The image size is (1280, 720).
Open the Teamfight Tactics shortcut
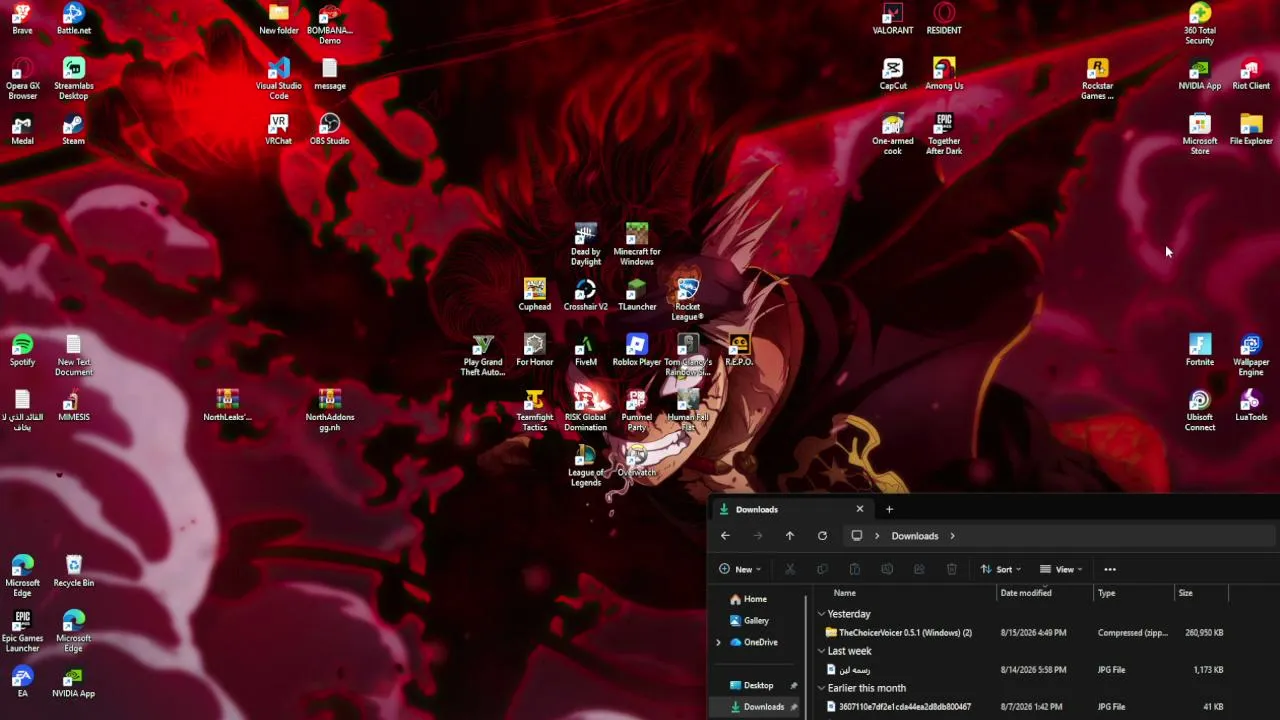coord(535,410)
